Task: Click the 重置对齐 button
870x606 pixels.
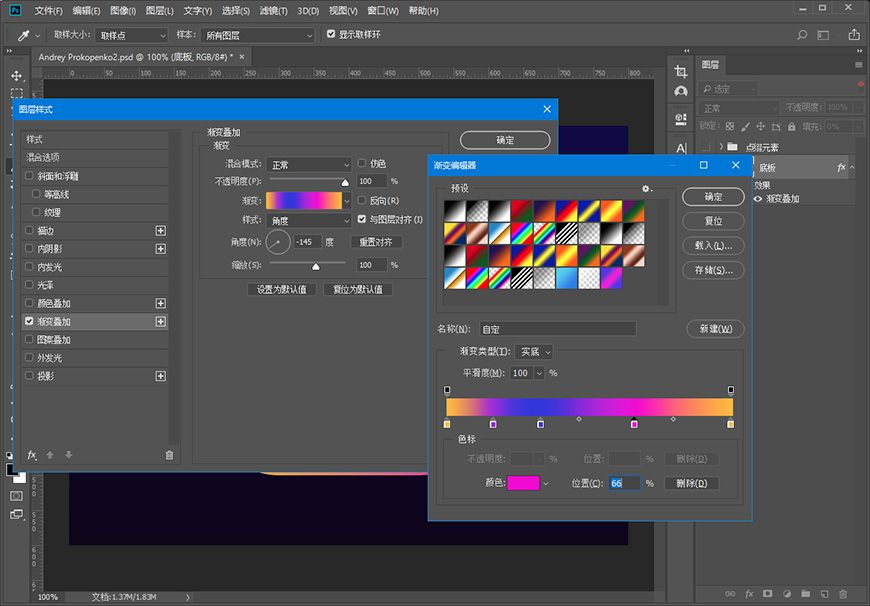Action: (376, 243)
